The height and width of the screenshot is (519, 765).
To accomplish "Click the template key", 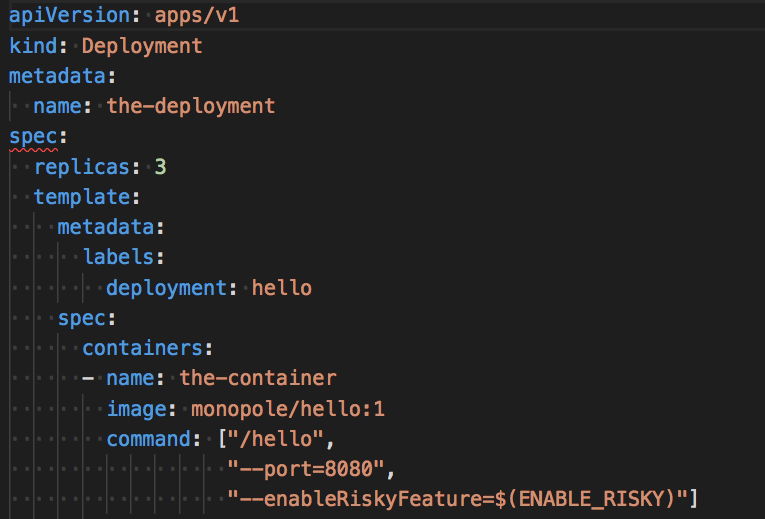I will tap(81, 197).
